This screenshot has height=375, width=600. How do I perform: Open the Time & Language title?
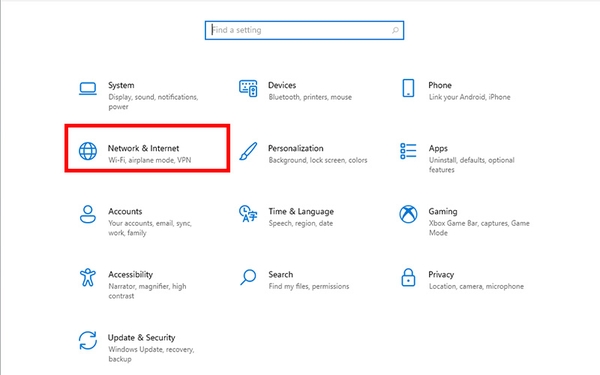click(301, 212)
